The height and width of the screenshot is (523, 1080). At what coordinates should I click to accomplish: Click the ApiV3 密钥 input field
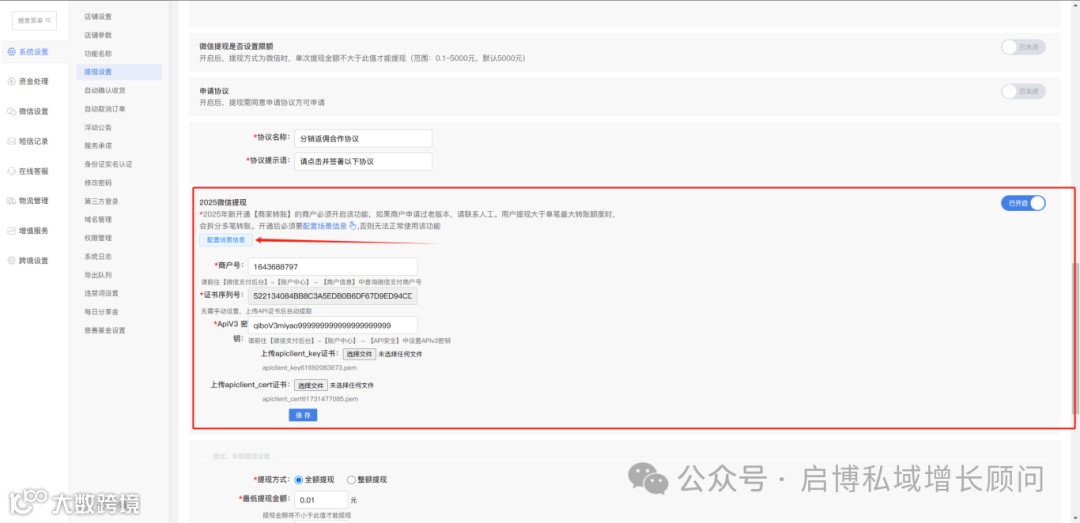[x=333, y=325]
